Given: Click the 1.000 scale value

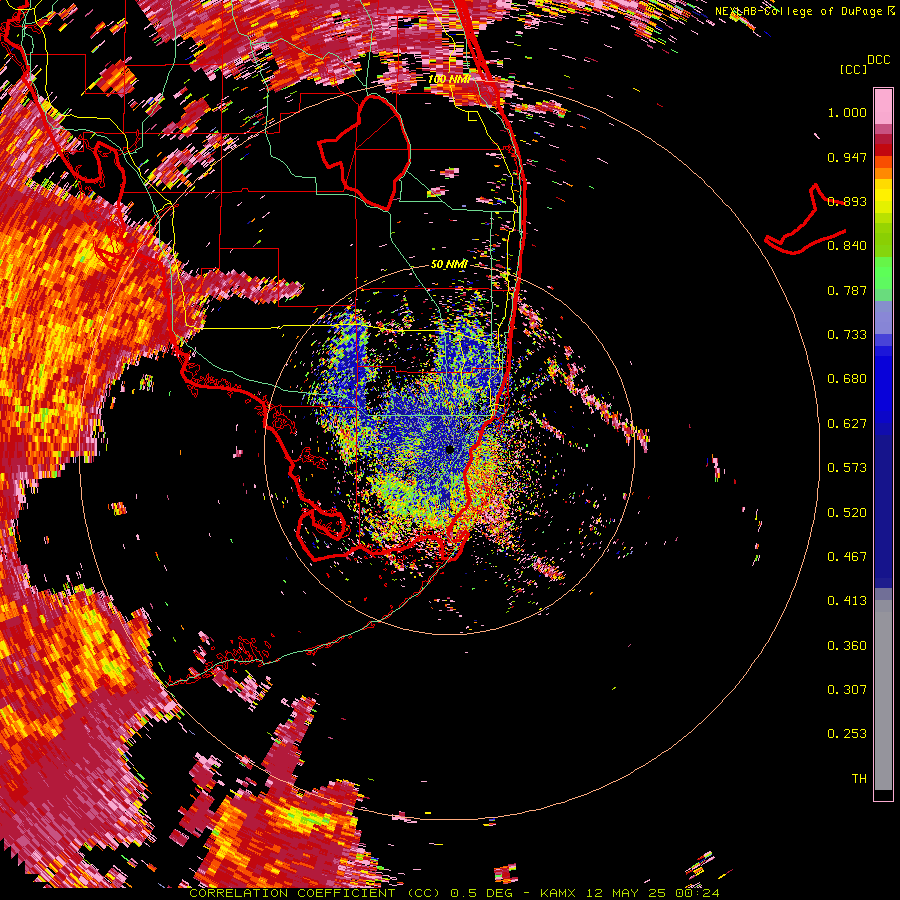Looking at the screenshot, I should click(847, 112).
